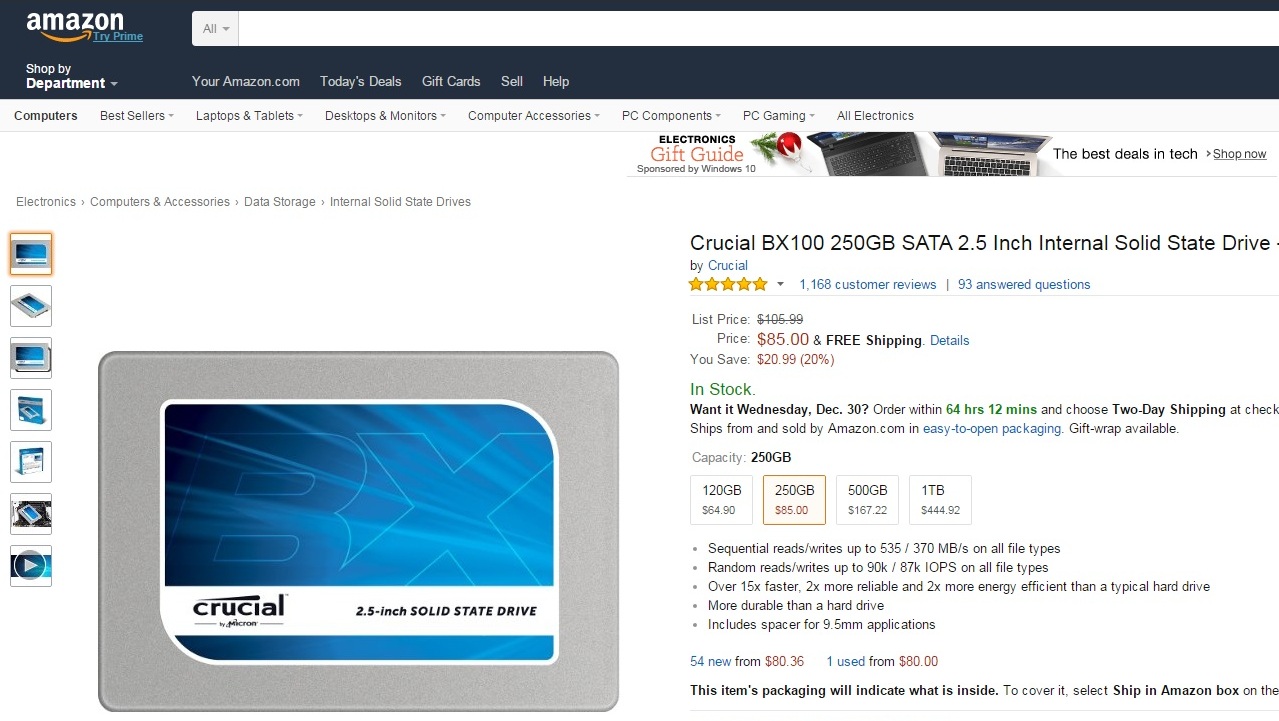Open the Help page
1279x721 pixels.
click(x=556, y=82)
